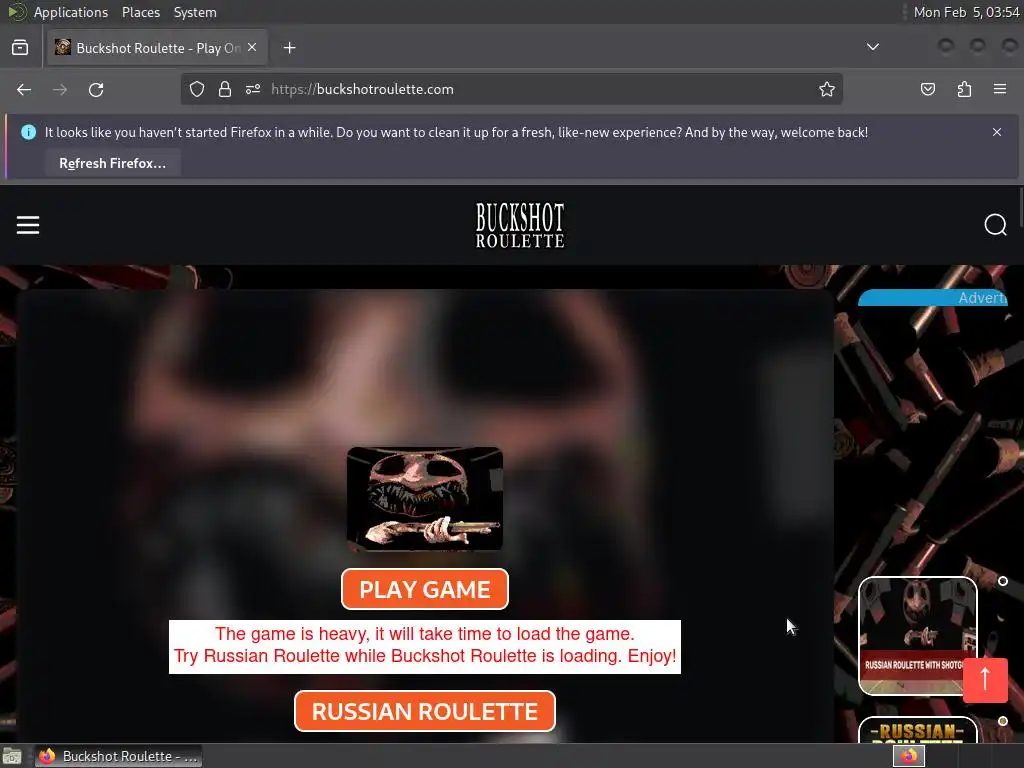
Task: Click the forward navigation arrow
Action: click(60, 89)
